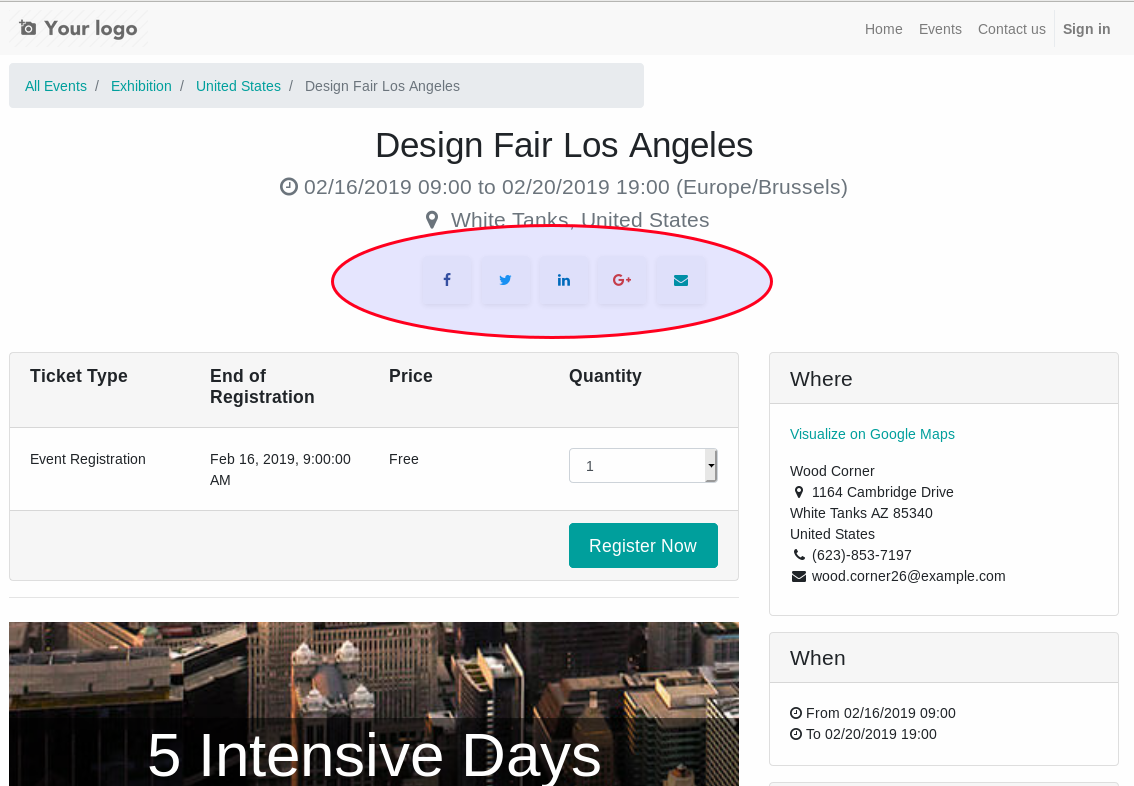This screenshot has width=1134, height=786.
Task: Share event on Twitter
Action: point(506,280)
